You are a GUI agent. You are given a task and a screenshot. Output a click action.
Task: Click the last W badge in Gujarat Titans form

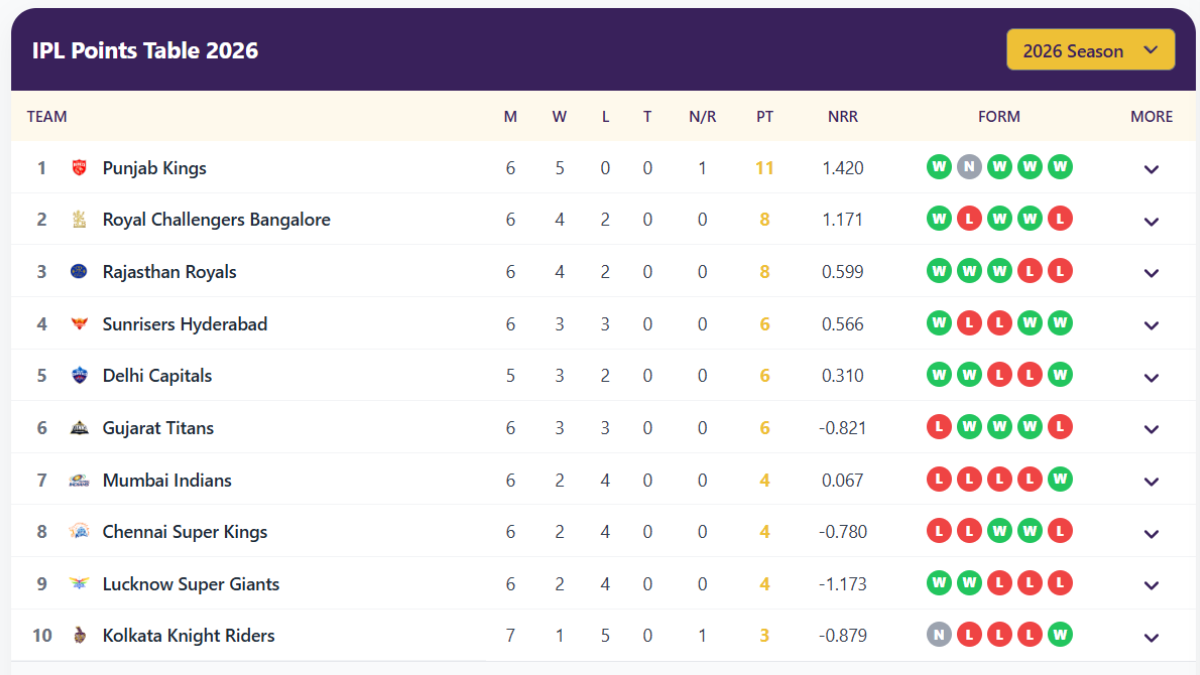[1029, 426]
